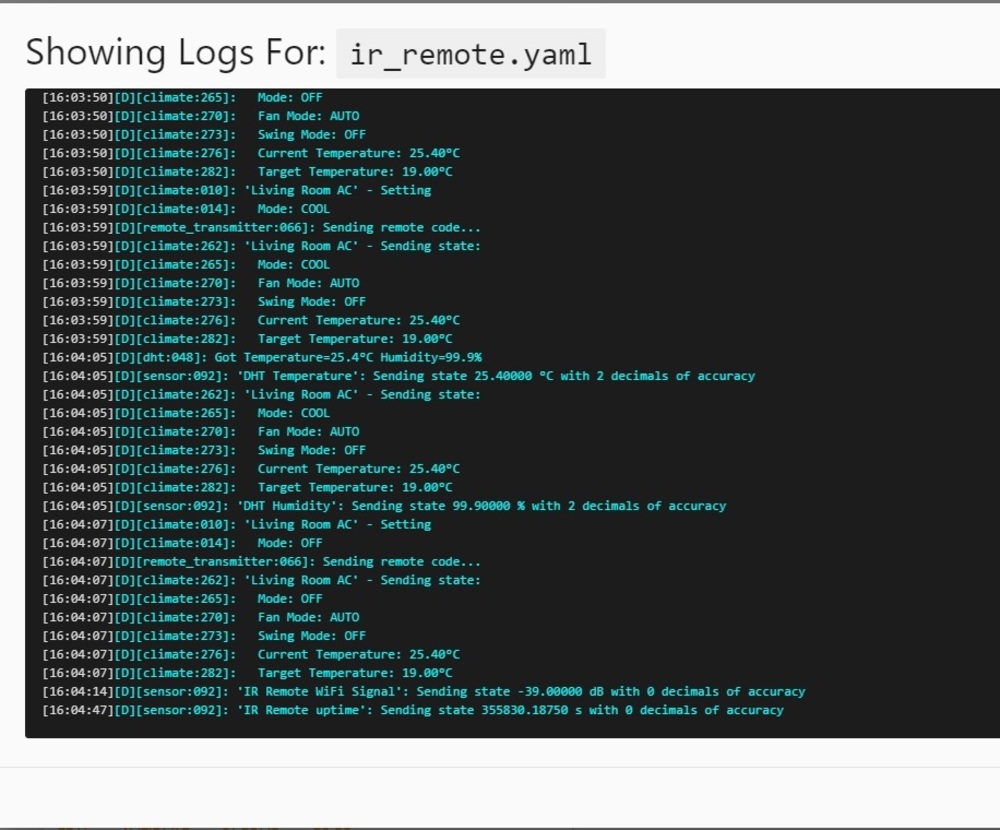Click 16:04:07 'Living Room AC' - Setting line
The width and height of the screenshot is (1000, 830).
click(237, 524)
